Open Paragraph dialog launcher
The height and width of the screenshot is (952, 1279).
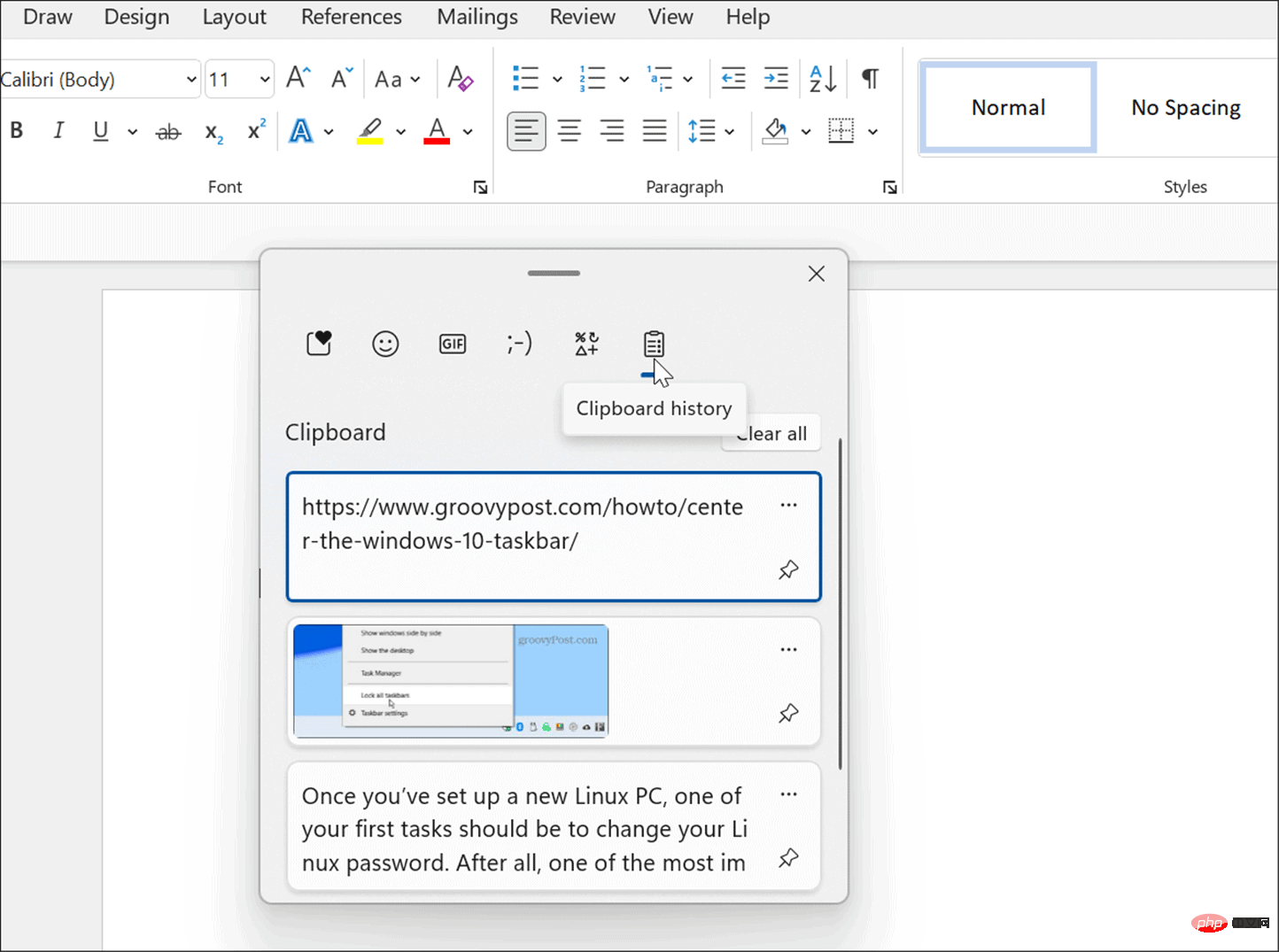point(889,187)
